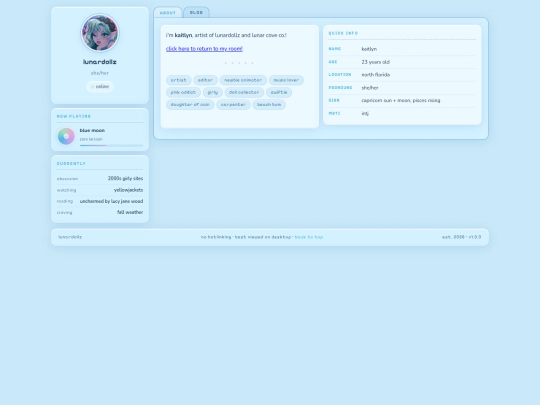Click the 'yellowjackets' watching value

[128, 190]
